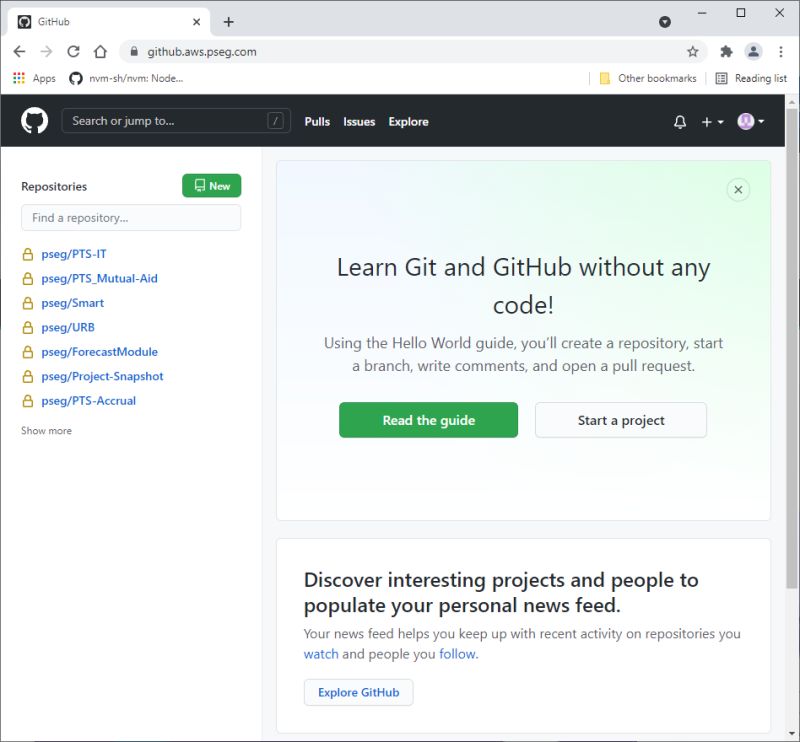Click the page scrollbar on the right
The image size is (800, 742).
coord(793,300)
